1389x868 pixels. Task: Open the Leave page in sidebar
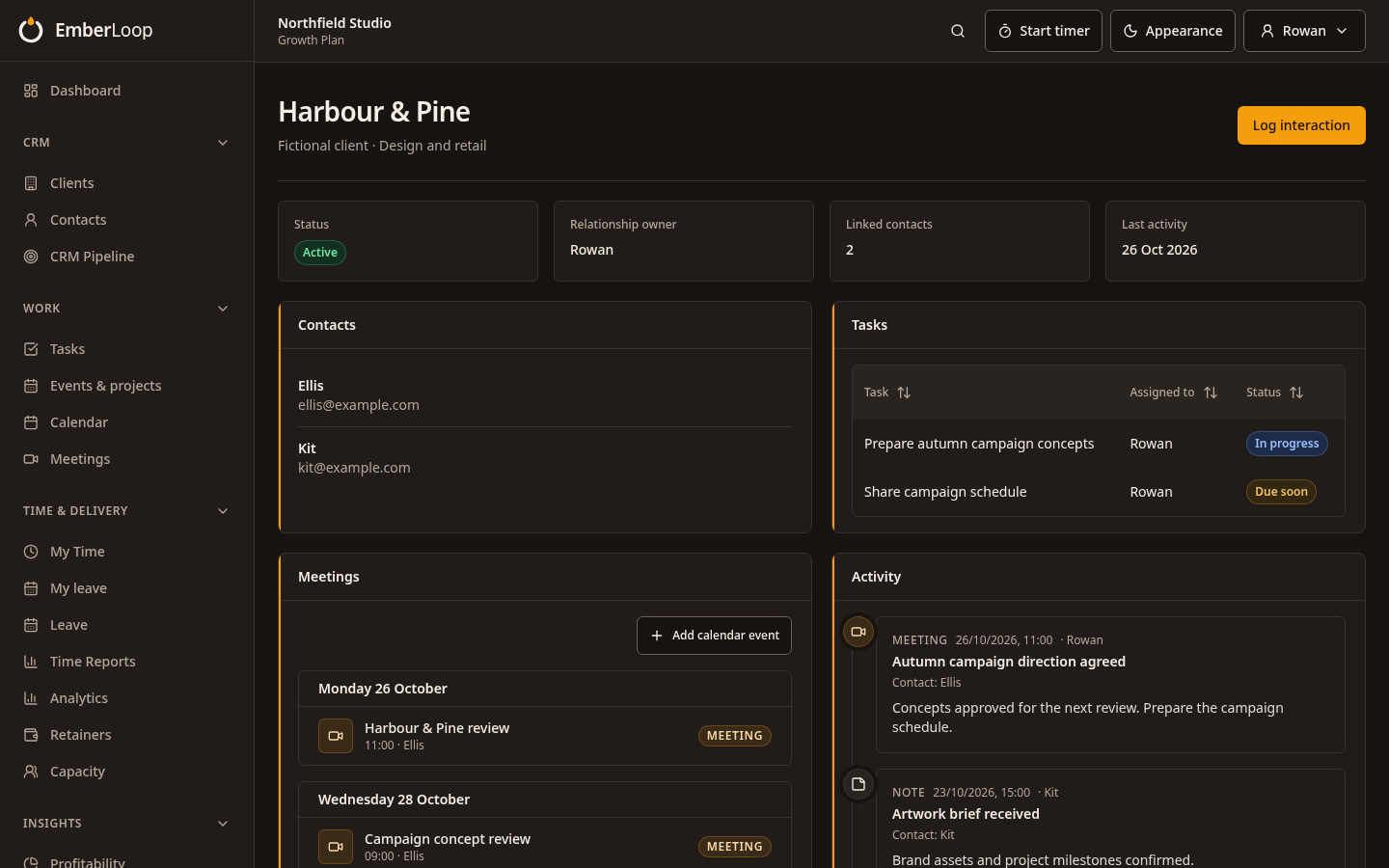(126, 625)
